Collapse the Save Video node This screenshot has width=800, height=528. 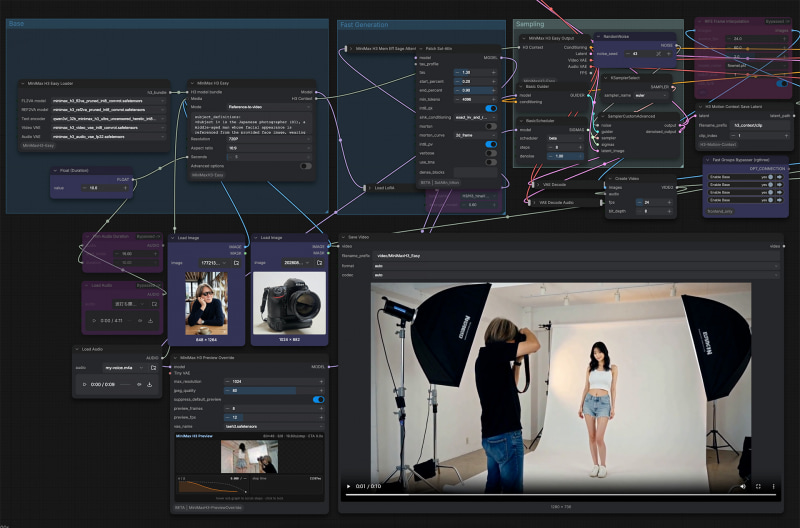point(343,237)
